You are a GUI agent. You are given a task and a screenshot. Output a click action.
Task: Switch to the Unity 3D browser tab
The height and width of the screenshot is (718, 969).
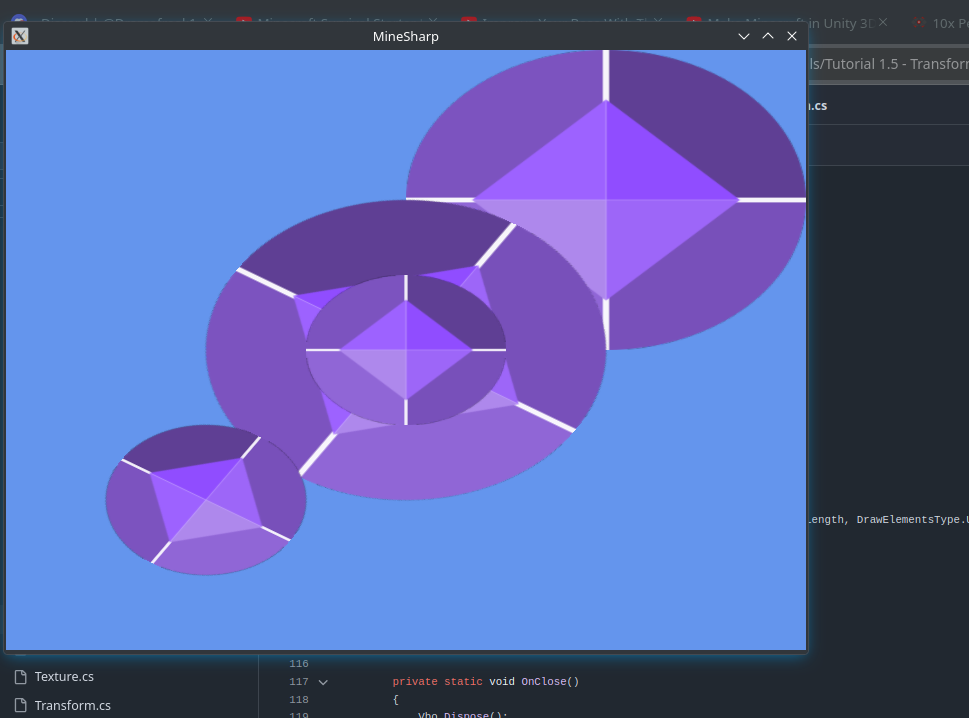pos(840,23)
